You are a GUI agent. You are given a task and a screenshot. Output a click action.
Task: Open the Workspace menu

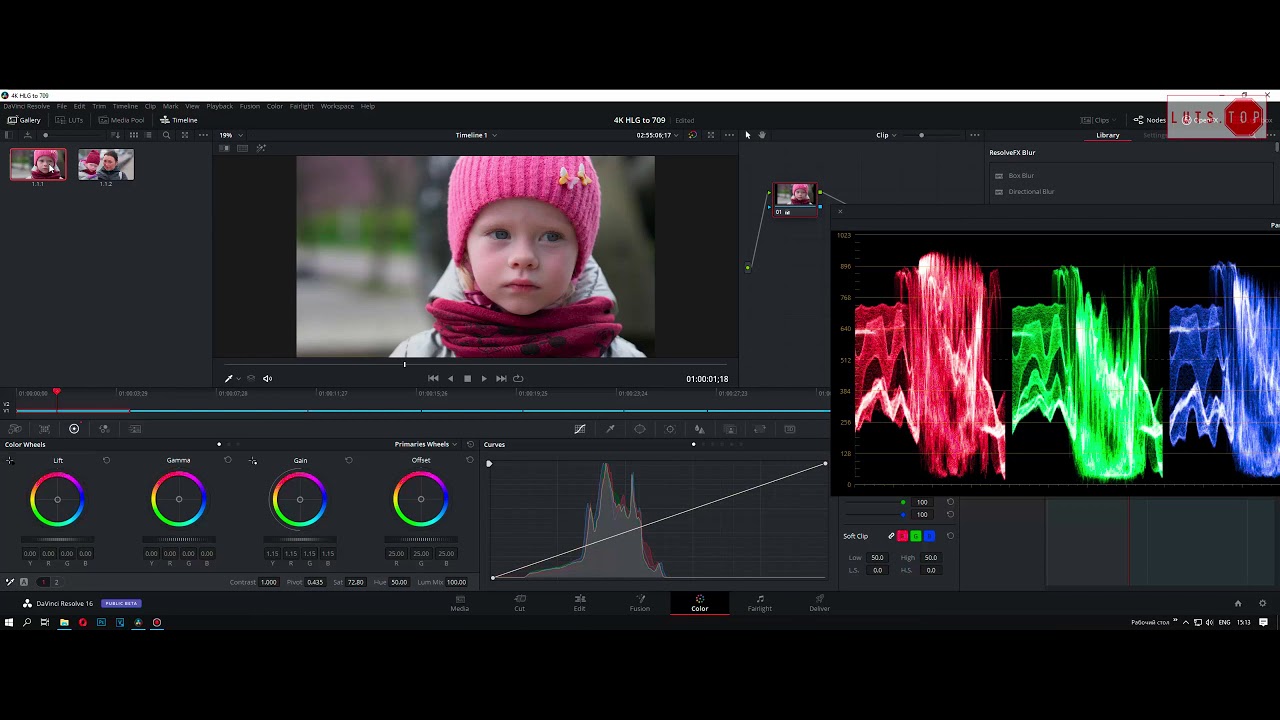[337, 106]
